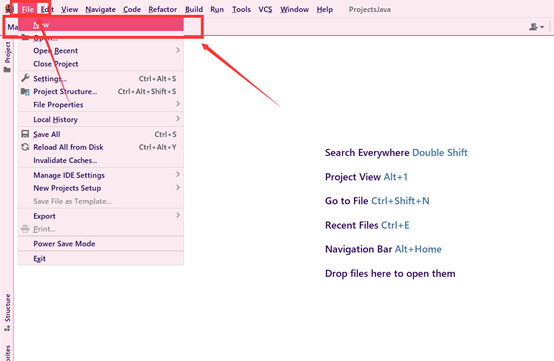Expand the Open Recent submenu arrow
The width and height of the screenshot is (554, 361).
(x=178, y=50)
